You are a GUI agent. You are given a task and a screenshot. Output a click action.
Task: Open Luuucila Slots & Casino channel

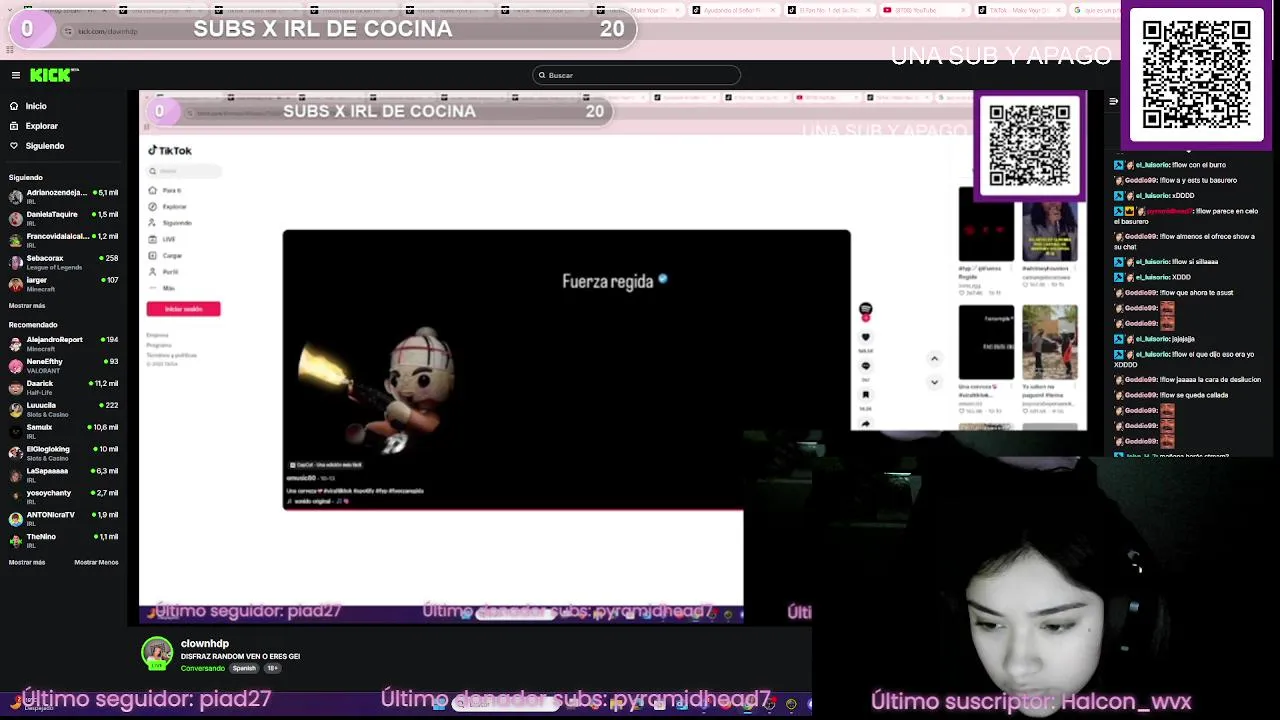tap(63, 409)
